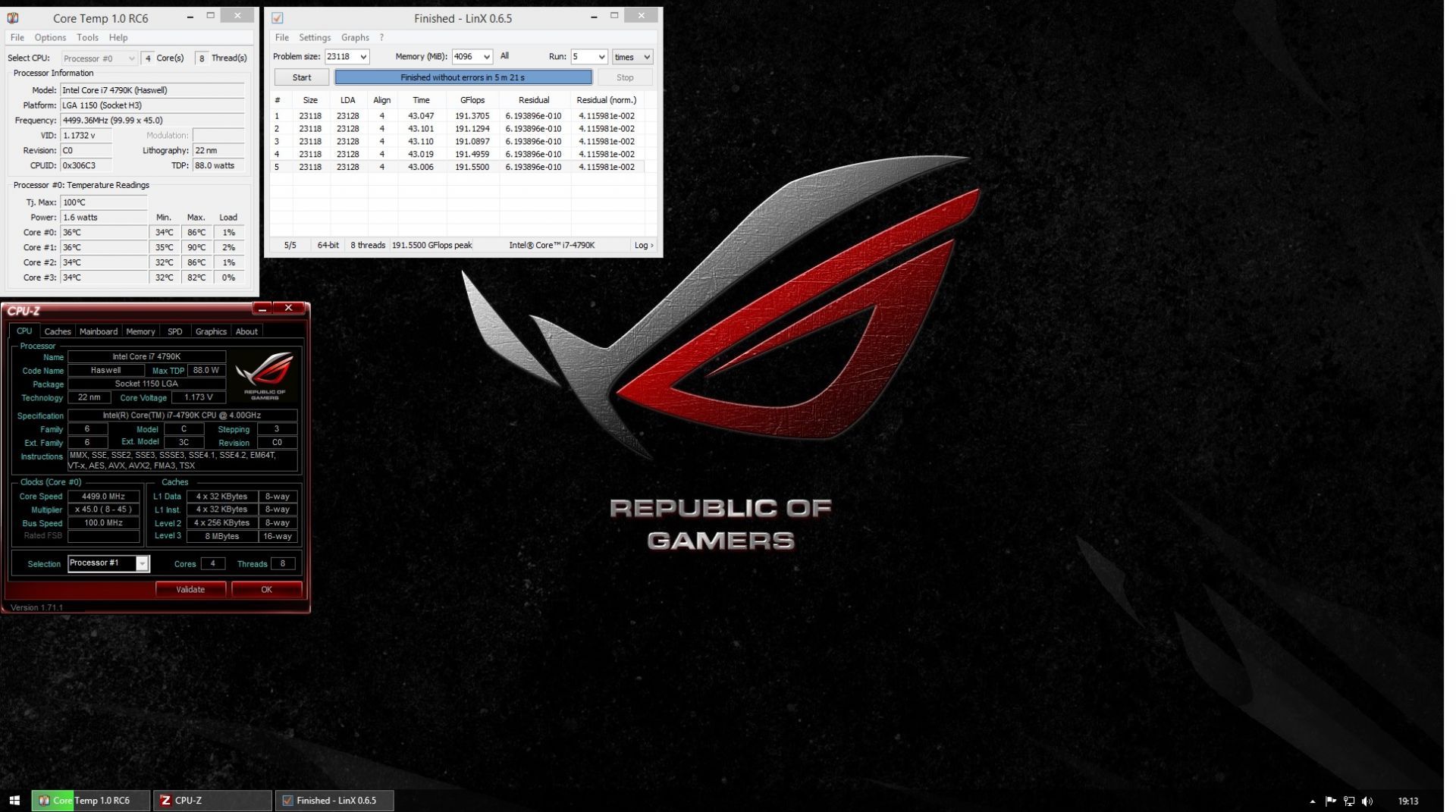The image size is (1456, 812).
Task: Open the network tray icon
Action: tap(1348, 801)
